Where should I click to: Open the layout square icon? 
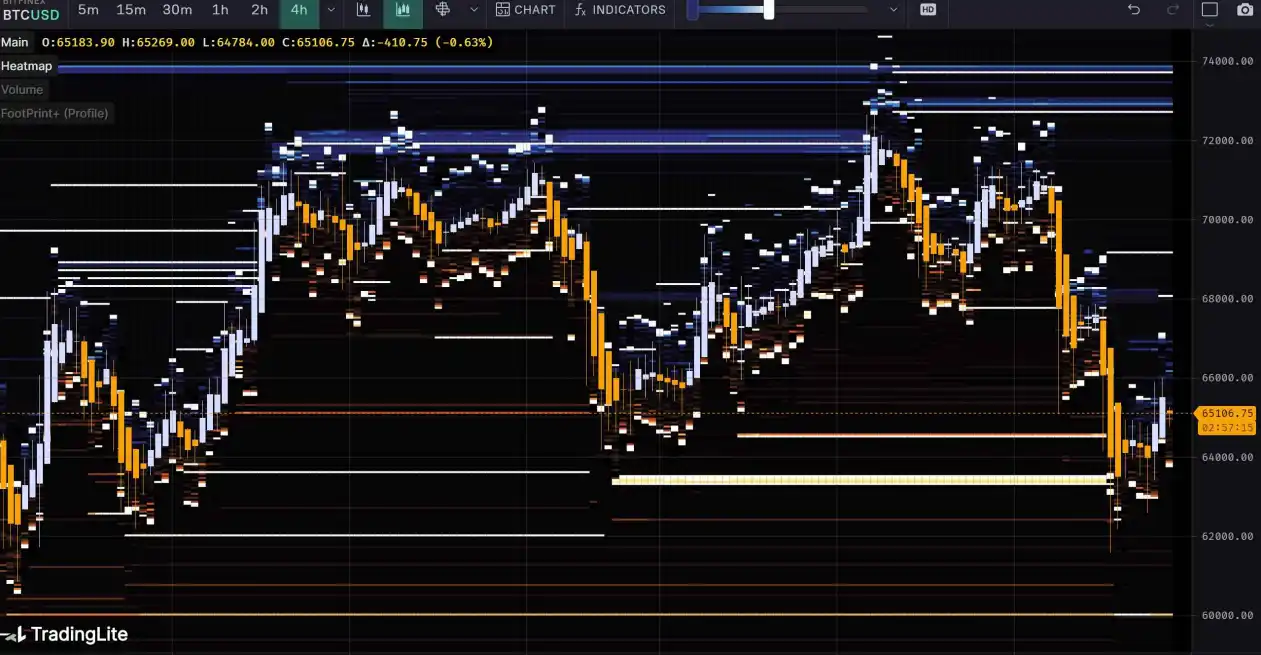point(1209,10)
